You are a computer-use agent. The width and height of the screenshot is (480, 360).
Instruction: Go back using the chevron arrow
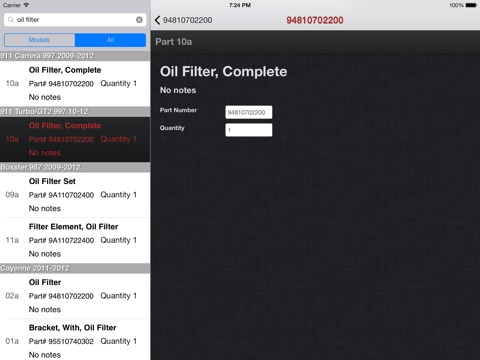click(x=157, y=20)
